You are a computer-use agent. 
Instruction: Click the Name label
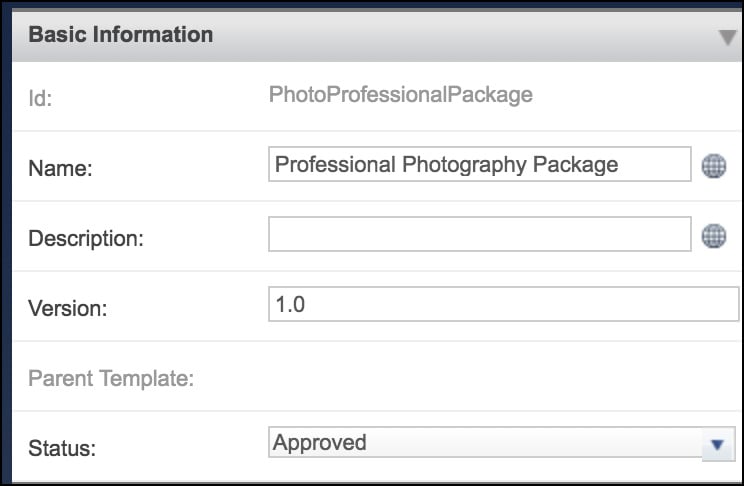click(60, 168)
